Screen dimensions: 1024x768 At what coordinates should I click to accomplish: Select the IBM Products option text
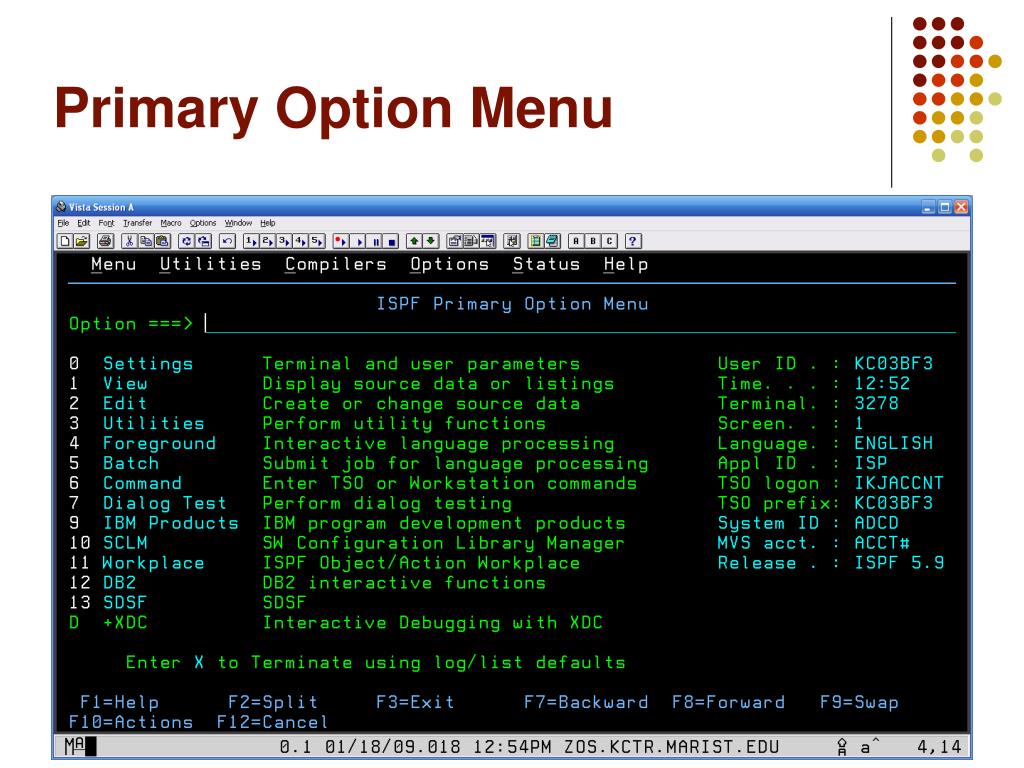tap(170, 523)
